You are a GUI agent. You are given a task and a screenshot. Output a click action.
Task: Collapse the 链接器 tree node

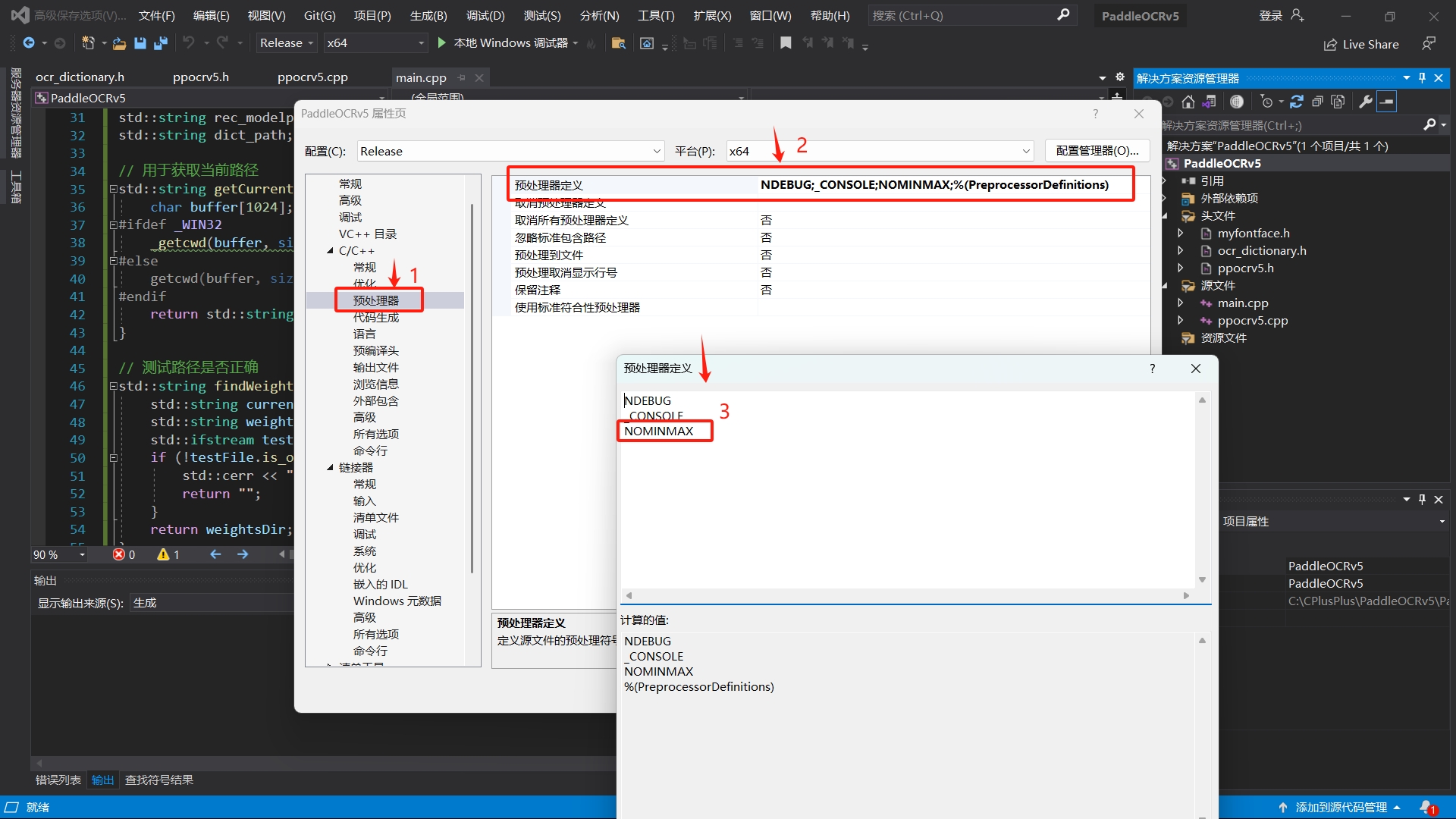(x=330, y=468)
